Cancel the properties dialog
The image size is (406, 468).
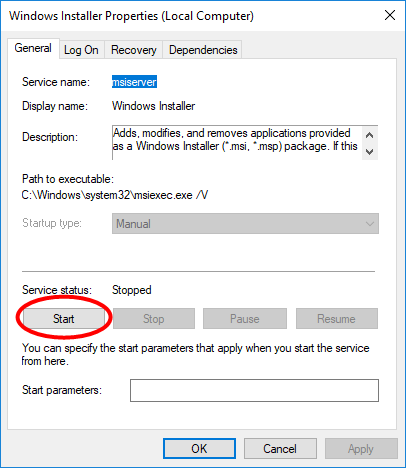click(x=280, y=449)
